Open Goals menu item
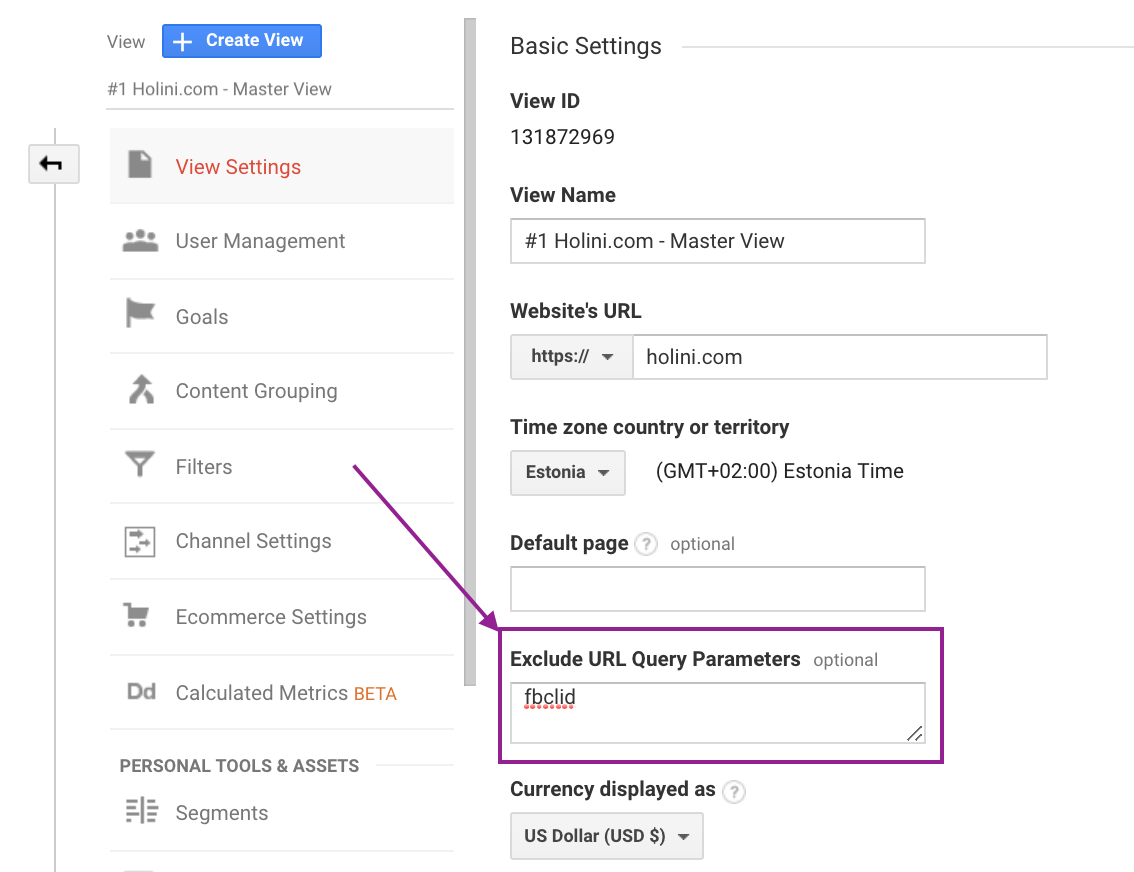This screenshot has width=1134, height=872. [x=282, y=317]
